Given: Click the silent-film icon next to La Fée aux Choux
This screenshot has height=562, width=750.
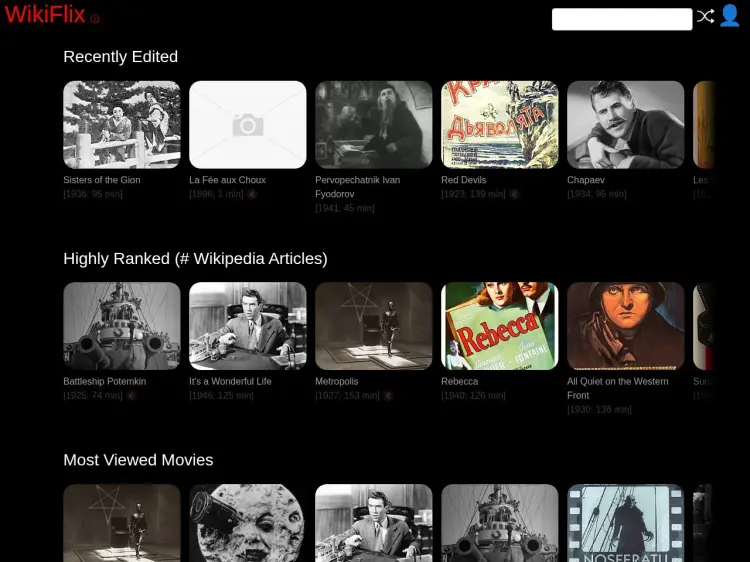Looking at the screenshot, I should click(x=252, y=194).
